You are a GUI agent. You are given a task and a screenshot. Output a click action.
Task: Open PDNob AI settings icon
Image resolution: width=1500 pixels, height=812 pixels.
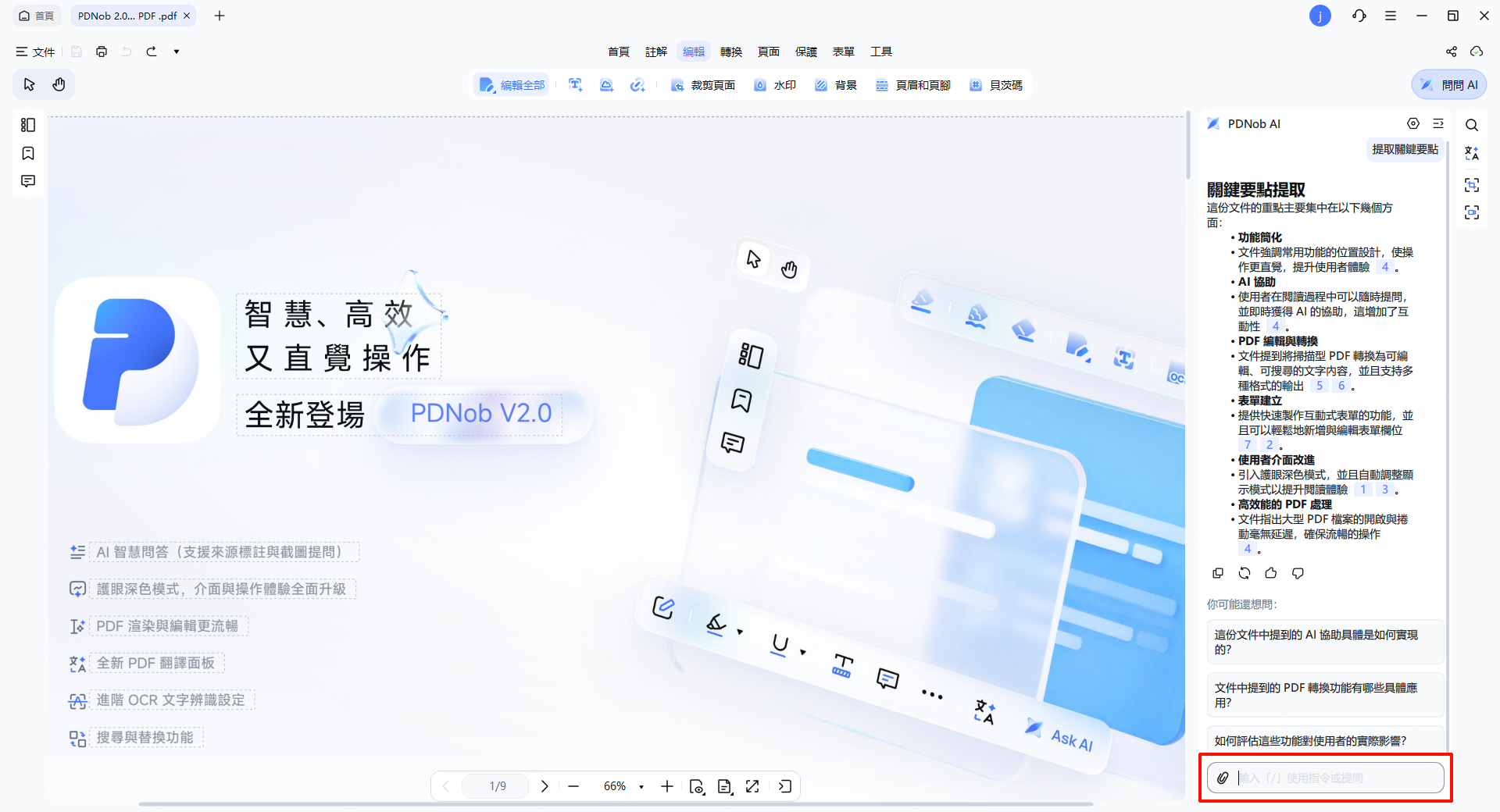pyautogui.click(x=1413, y=123)
